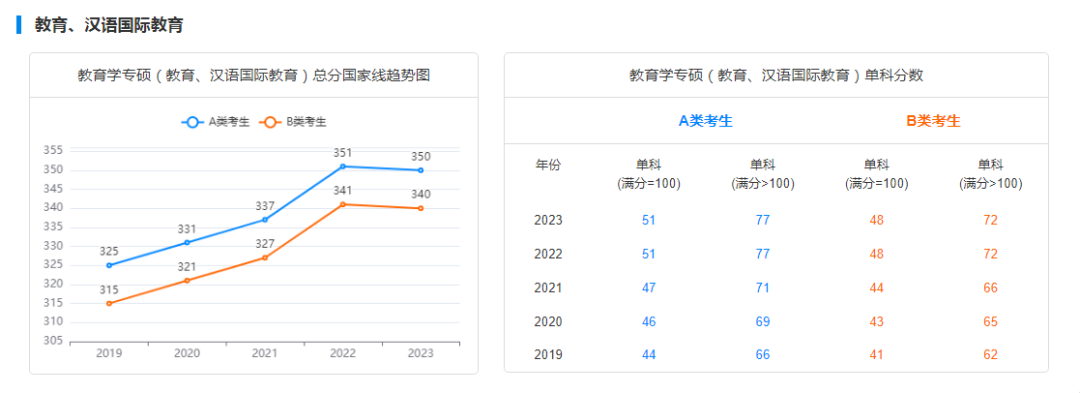Click B类 score 72 in 2023 row
This screenshot has width=1080, height=393.
990,220
